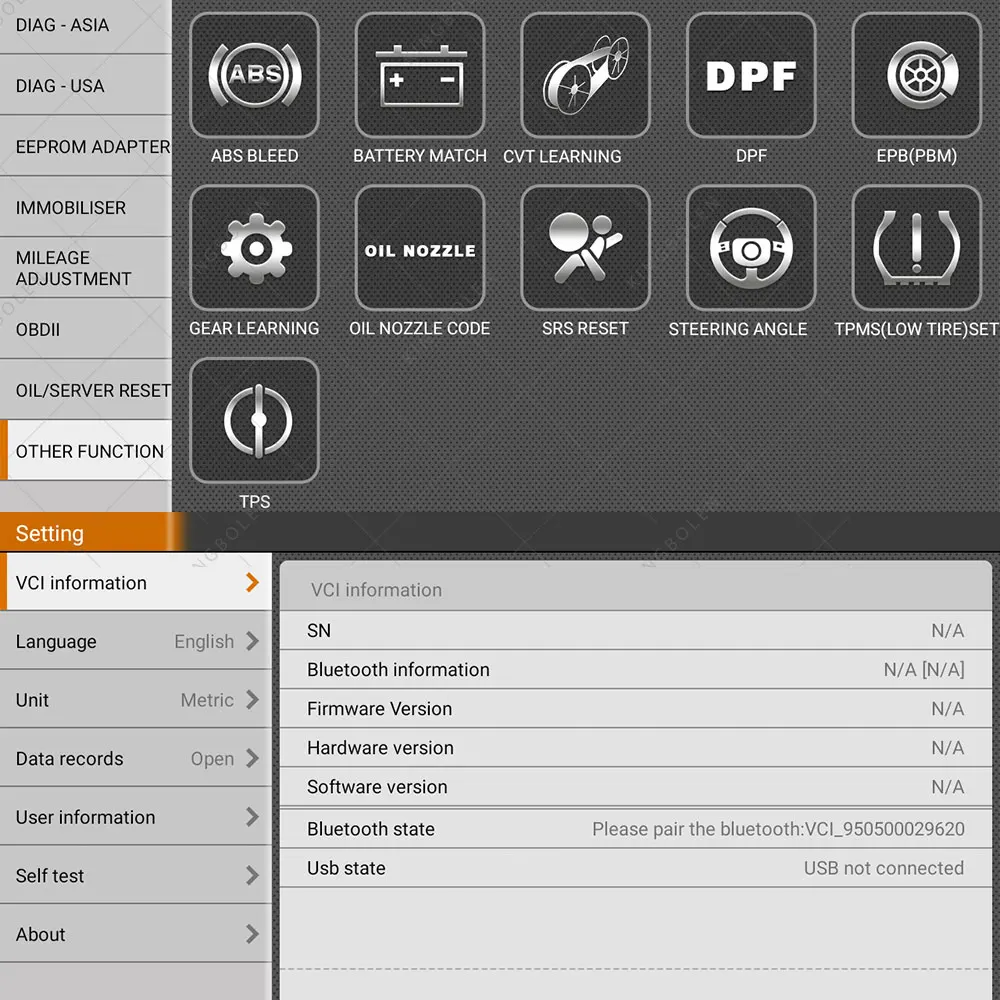The height and width of the screenshot is (1000, 1000).
Task: Expand the Language English chevron
Action: [x=253, y=641]
